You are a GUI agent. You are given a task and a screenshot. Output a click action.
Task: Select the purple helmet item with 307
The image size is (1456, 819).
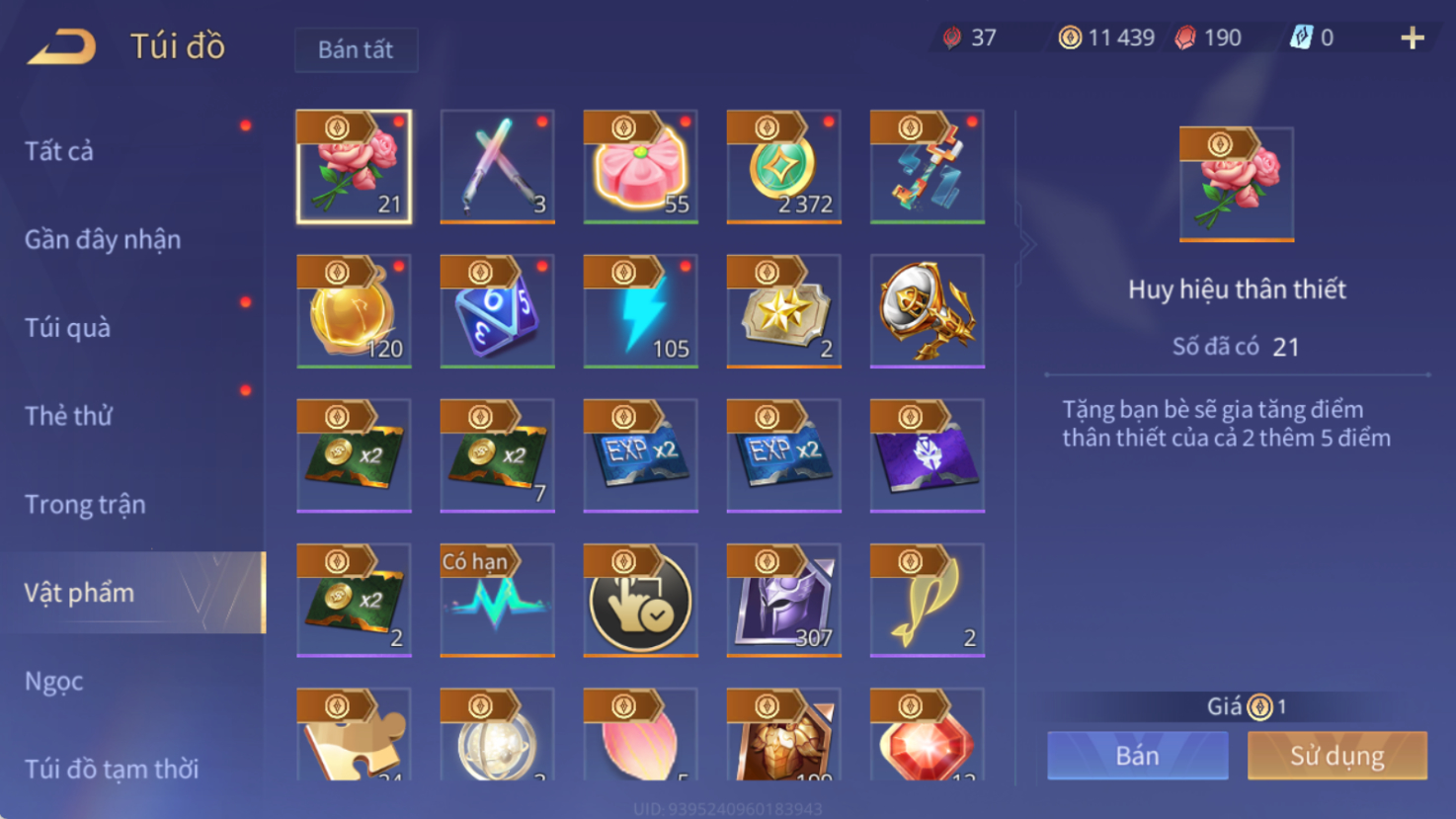tap(783, 600)
